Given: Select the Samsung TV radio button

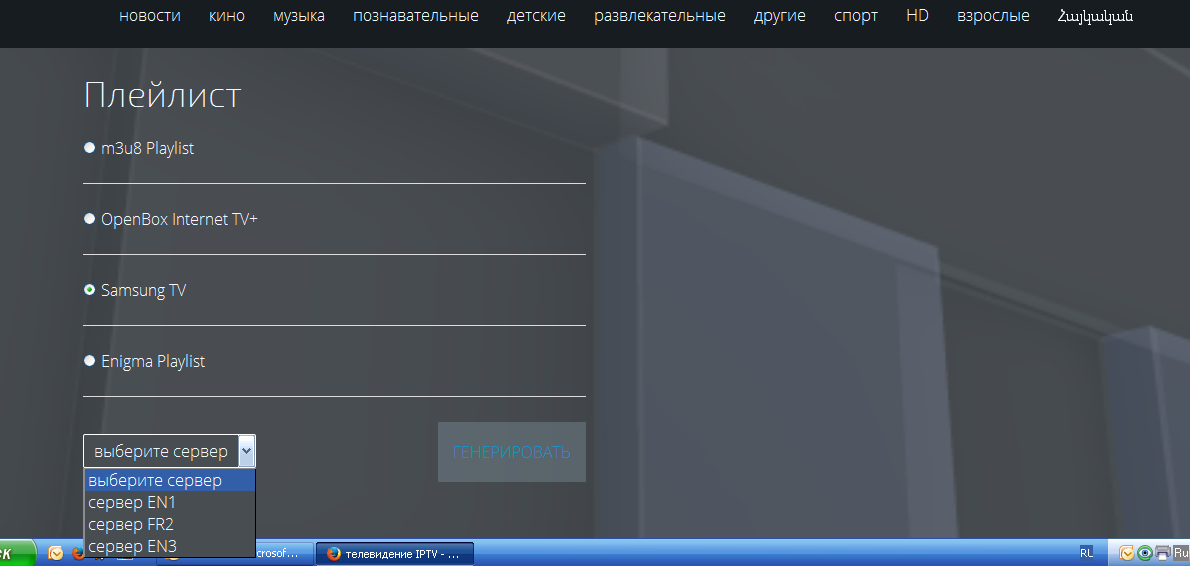Looking at the screenshot, I should tap(89, 290).
